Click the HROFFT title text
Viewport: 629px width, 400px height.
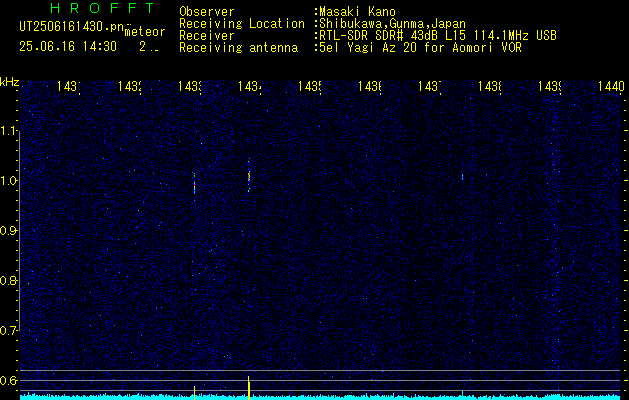pyautogui.click(x=102, y=8)
